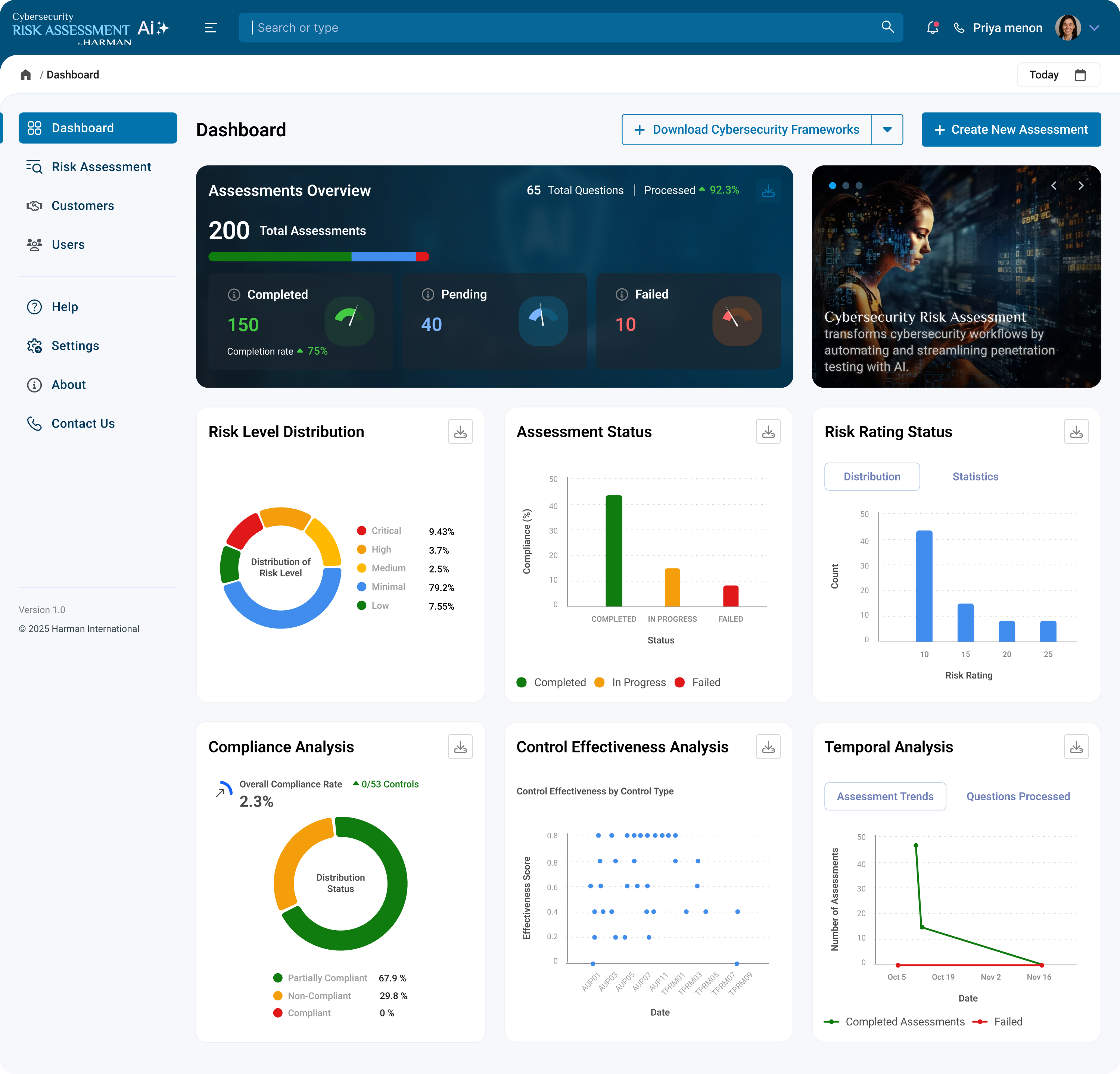
Task: Click the Temporal Analysis download icon
Action: [x=1076, y=746]
